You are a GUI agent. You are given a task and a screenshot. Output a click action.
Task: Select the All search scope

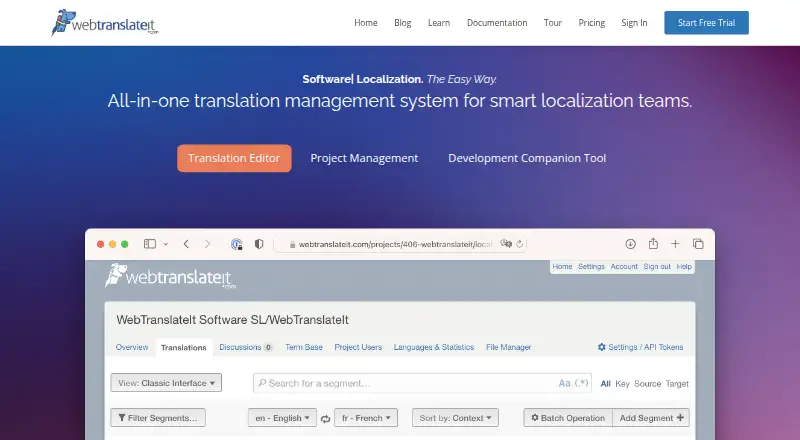click(x=606, y=383)
